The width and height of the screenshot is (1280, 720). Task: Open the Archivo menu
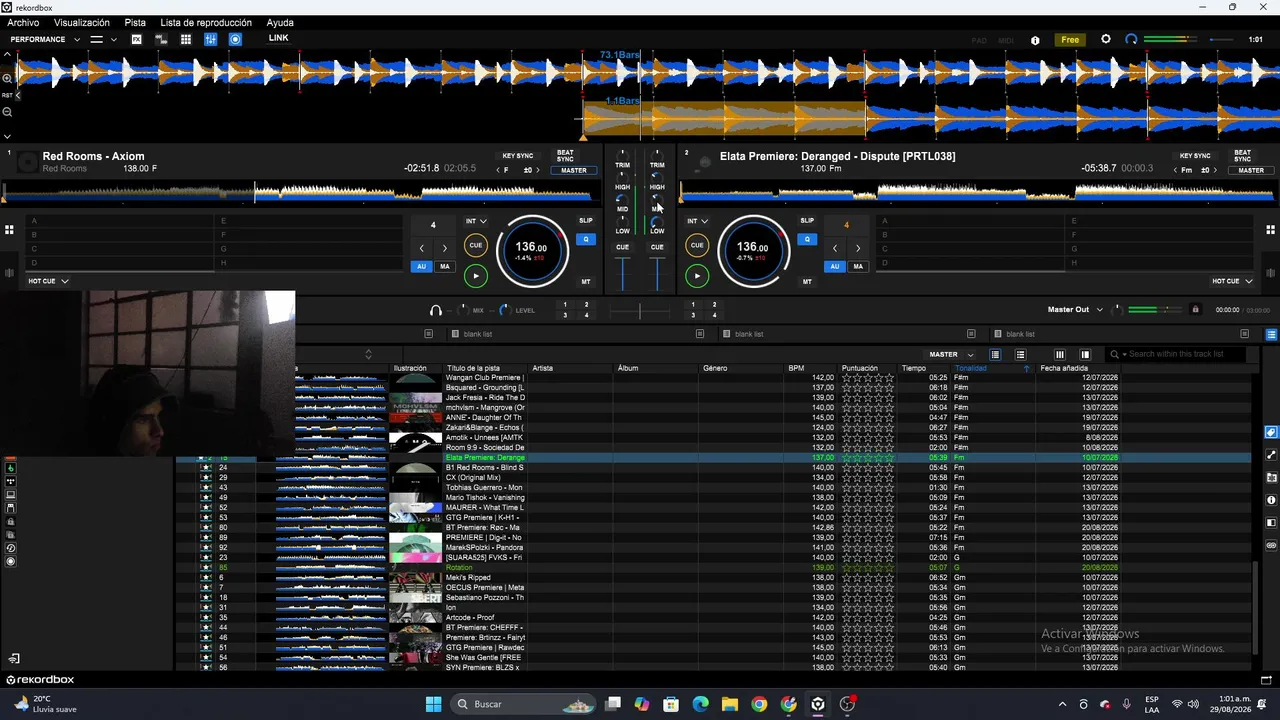[23, 22]
